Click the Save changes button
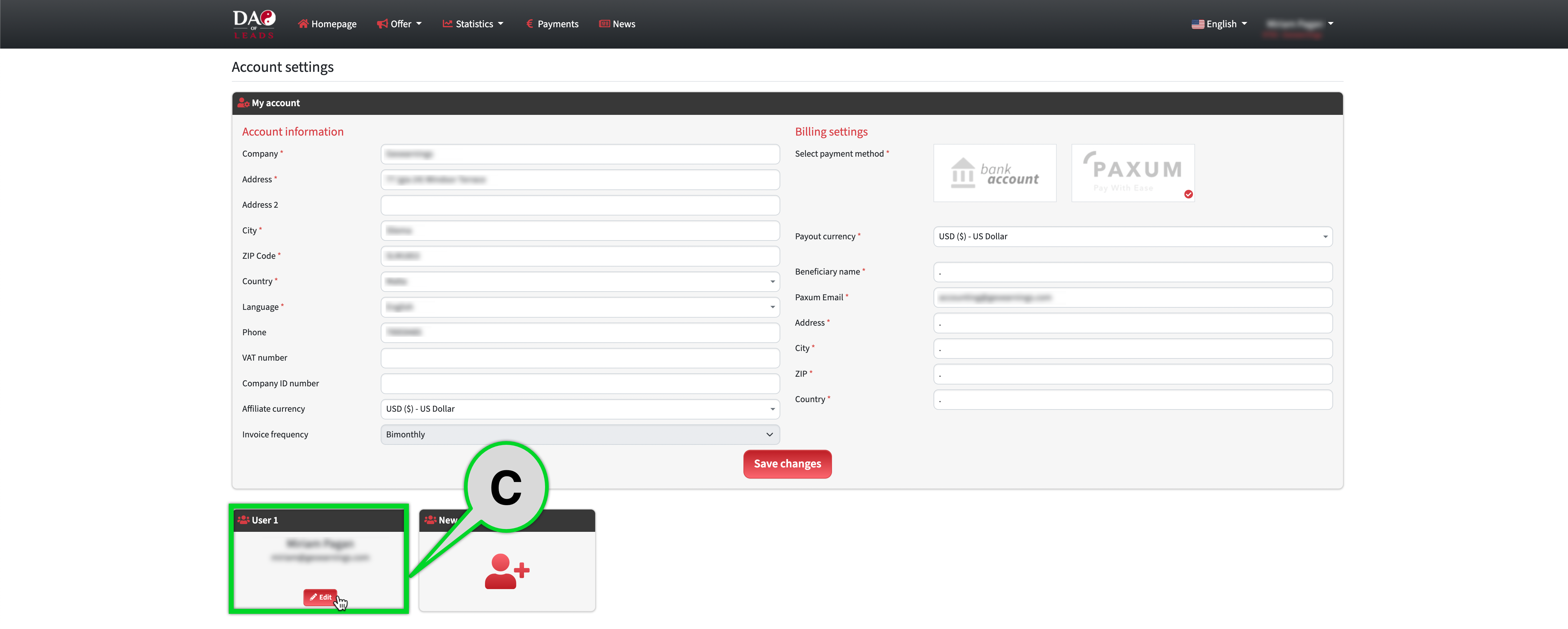1568x629 pixels. coord(787,464)
